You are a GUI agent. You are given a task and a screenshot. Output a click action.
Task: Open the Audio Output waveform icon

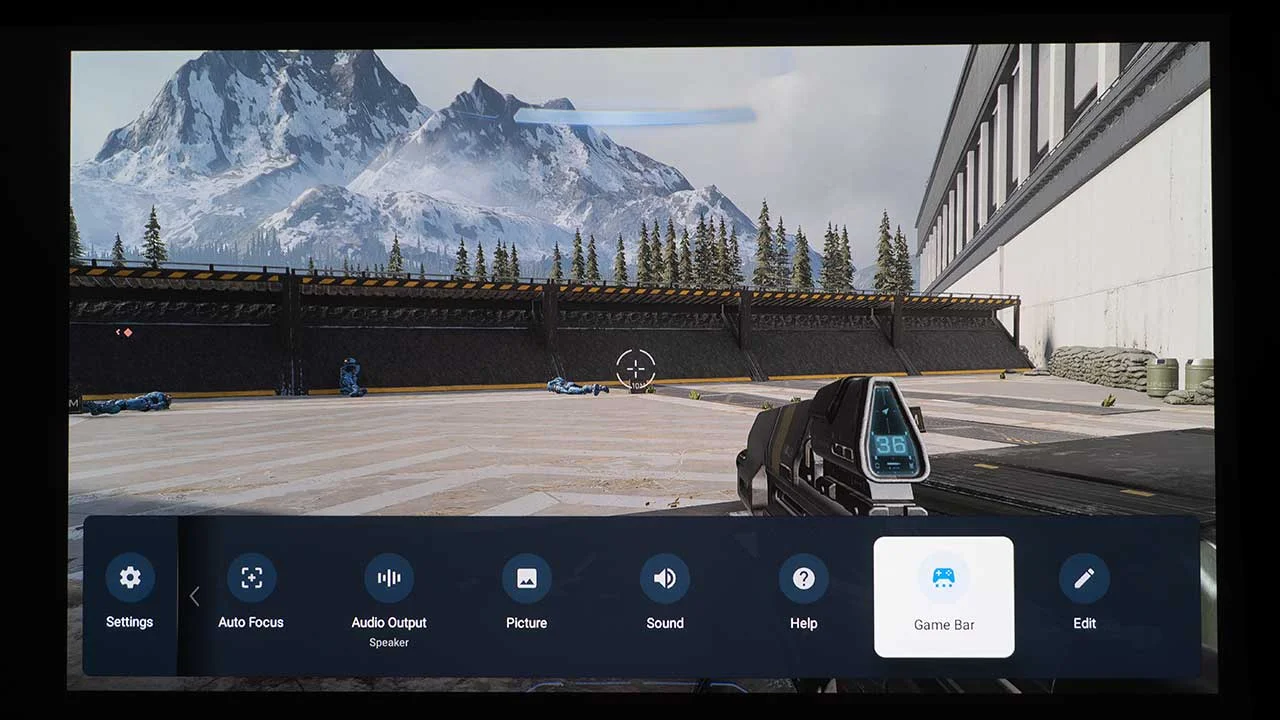click(389, 578)
